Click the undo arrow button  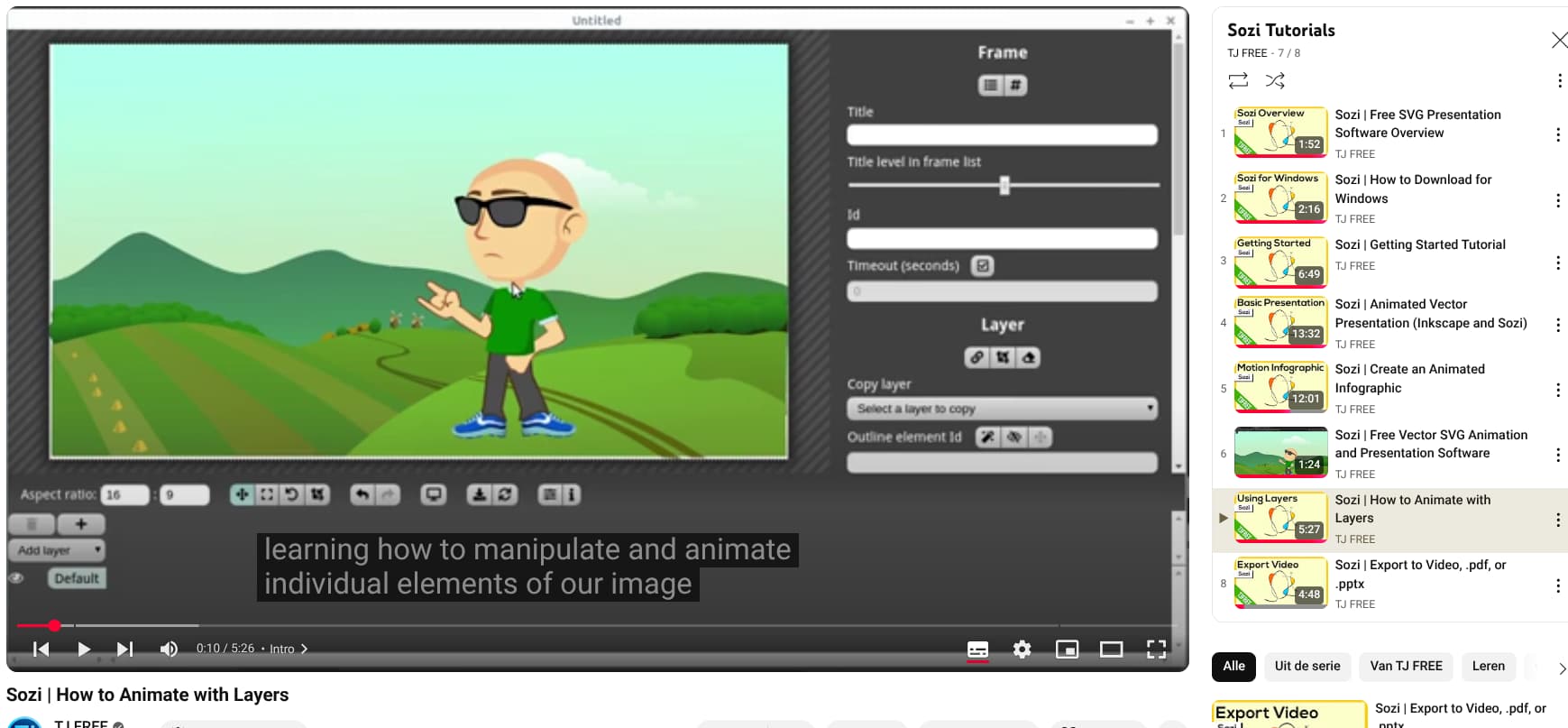pyautogui.click(x=362, y=494)
